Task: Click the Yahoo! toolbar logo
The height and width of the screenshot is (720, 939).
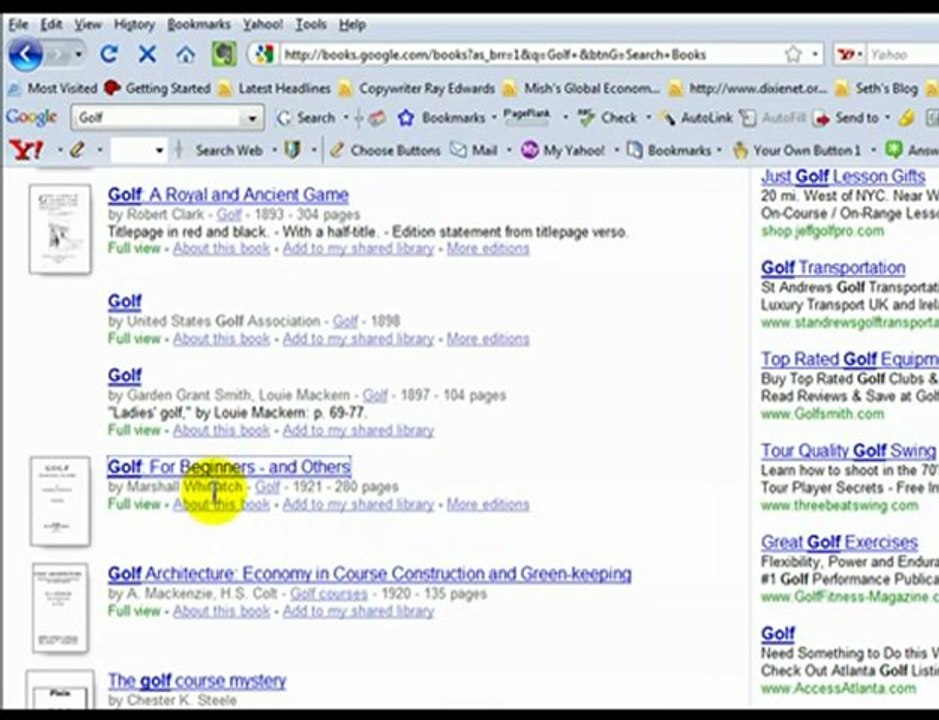Action: point(26,150)
